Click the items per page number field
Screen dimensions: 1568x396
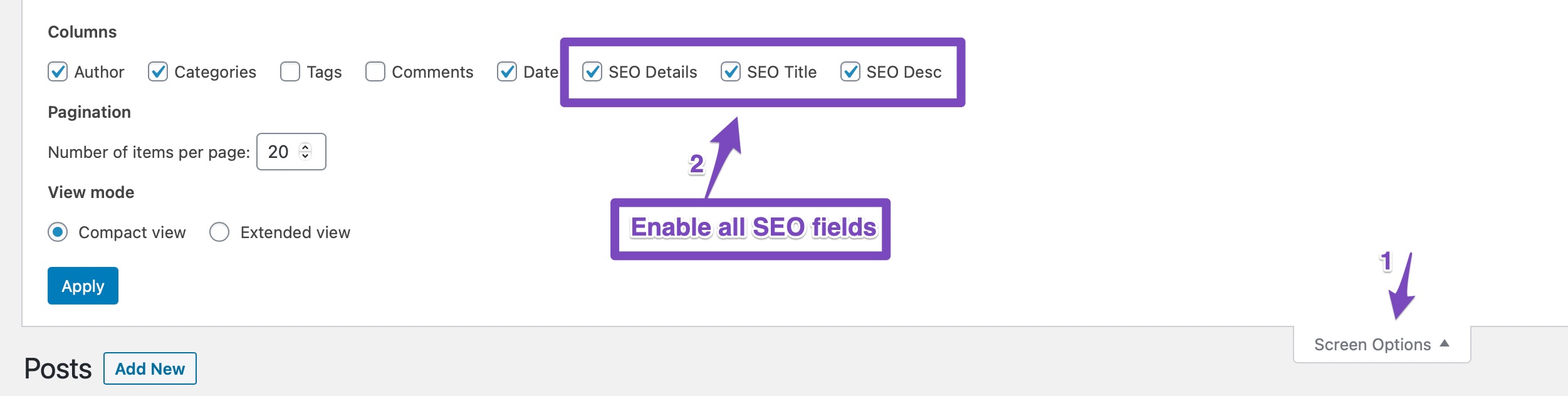tap(280, 152)
